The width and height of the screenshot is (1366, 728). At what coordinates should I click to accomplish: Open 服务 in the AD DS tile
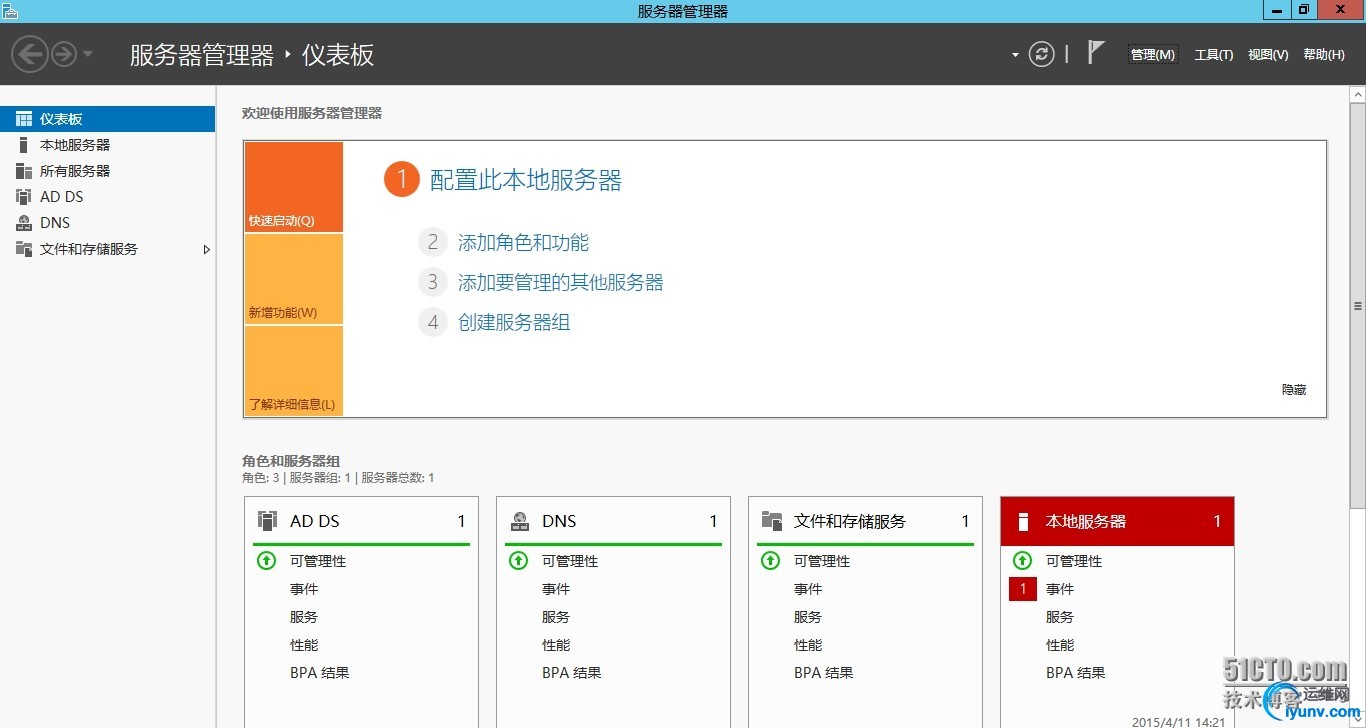304,617
